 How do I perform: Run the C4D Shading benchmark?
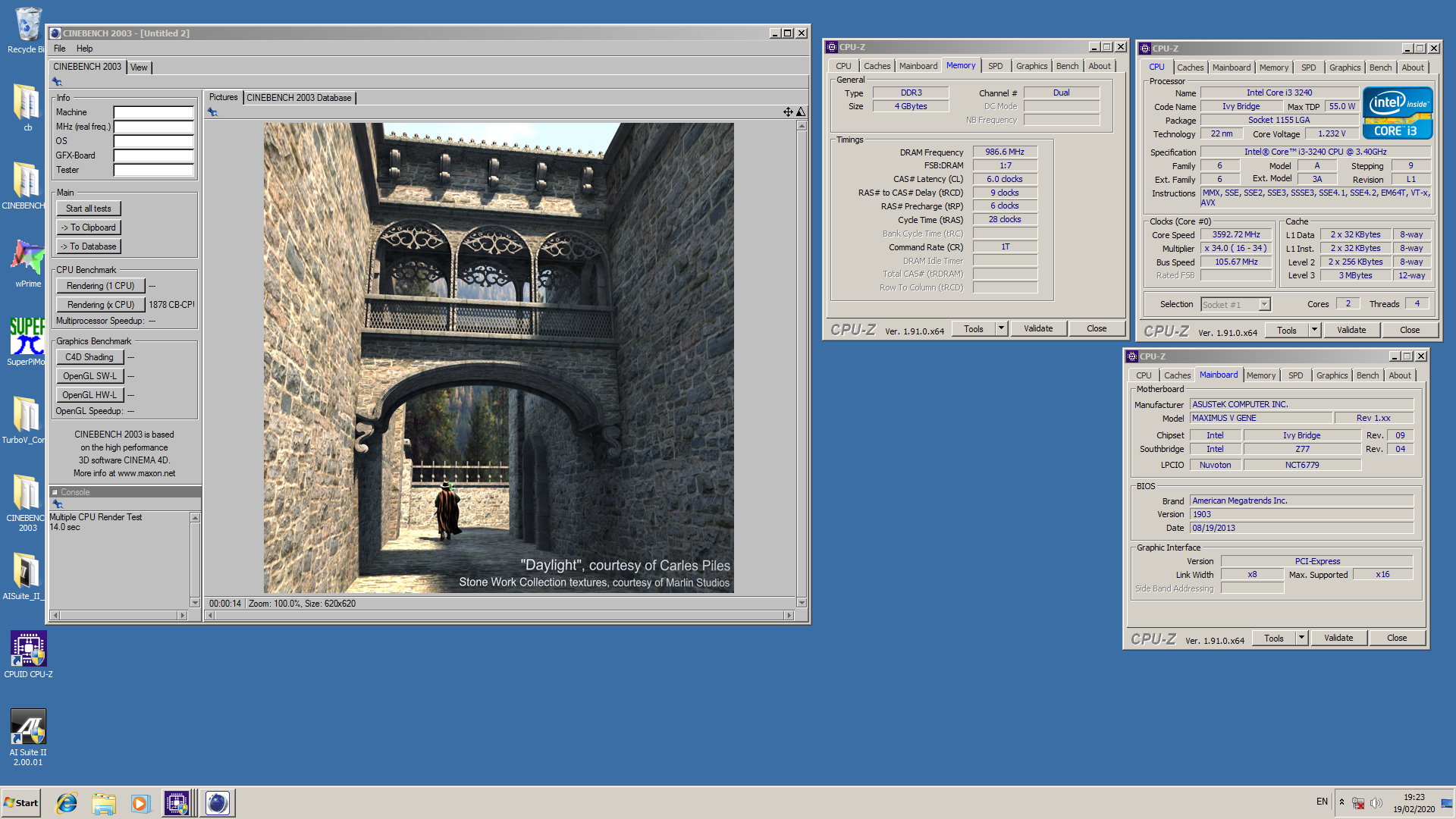[89, 357]
